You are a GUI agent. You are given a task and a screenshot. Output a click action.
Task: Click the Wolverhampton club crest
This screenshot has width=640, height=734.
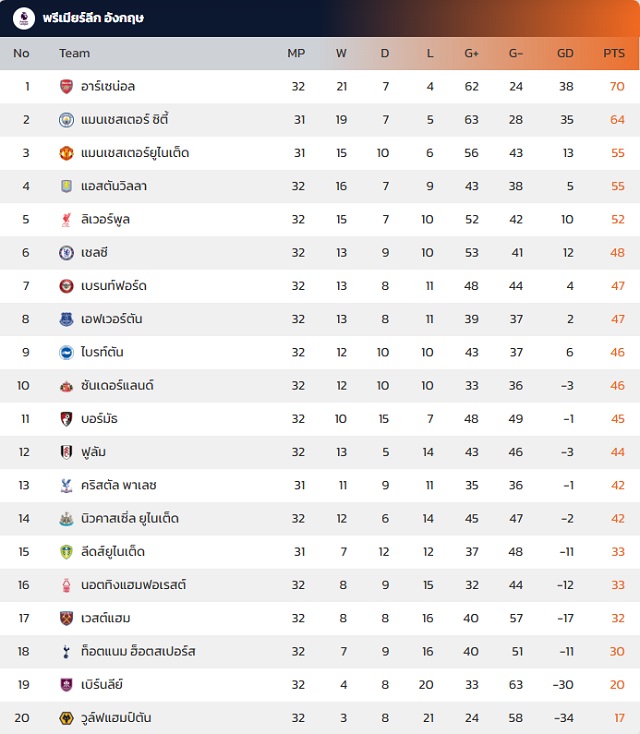tap(66, 718)
